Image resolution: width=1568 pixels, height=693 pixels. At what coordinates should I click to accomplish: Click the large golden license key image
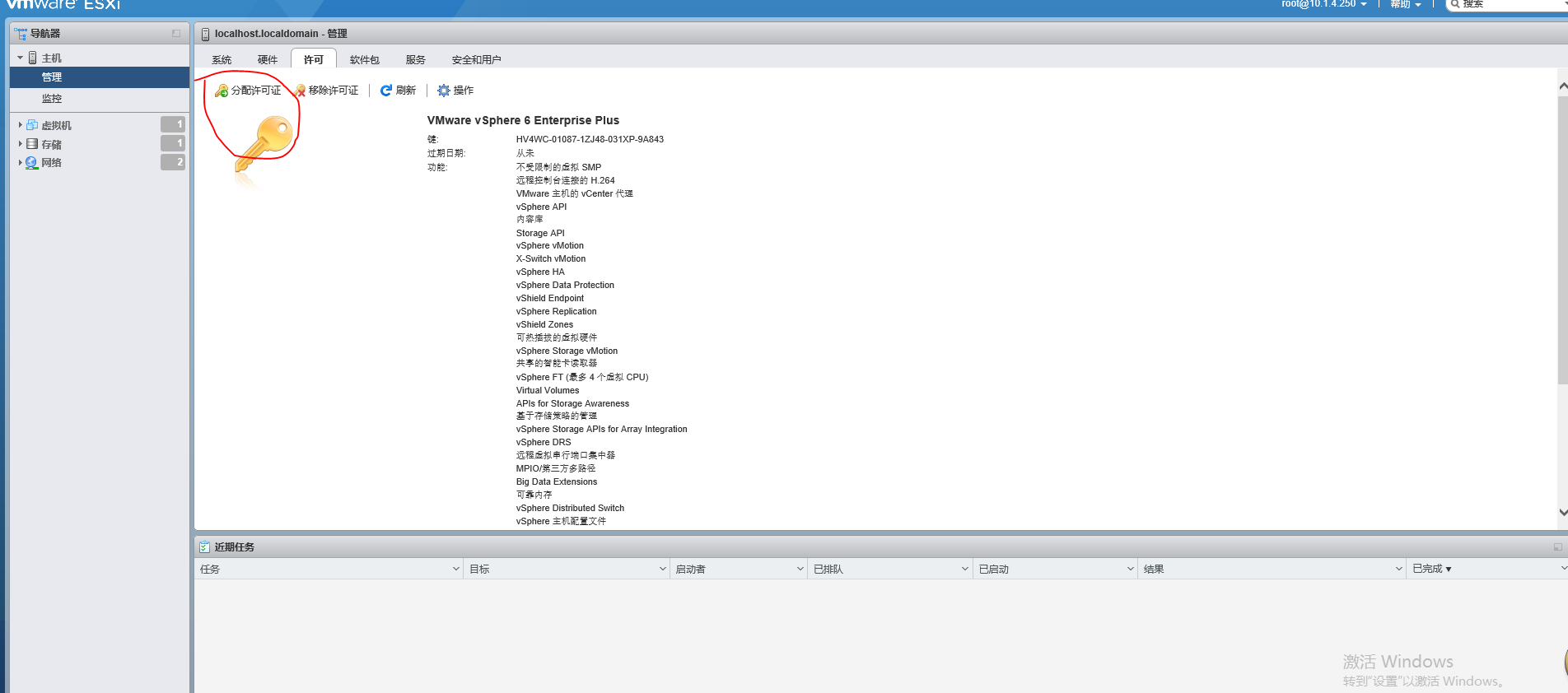[x=264, y=143]
